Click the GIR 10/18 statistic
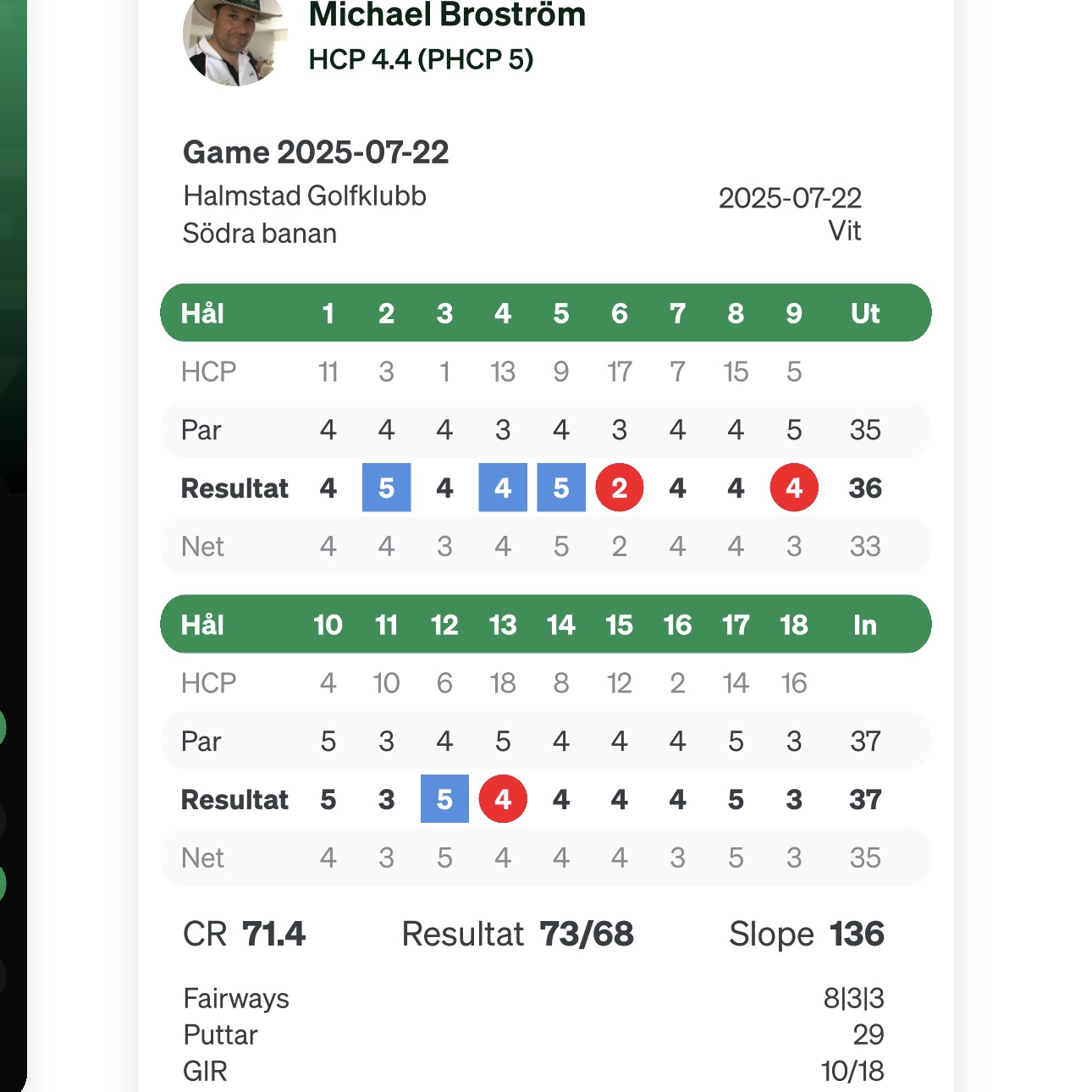The image size is (1092, 1092). 533,1071
